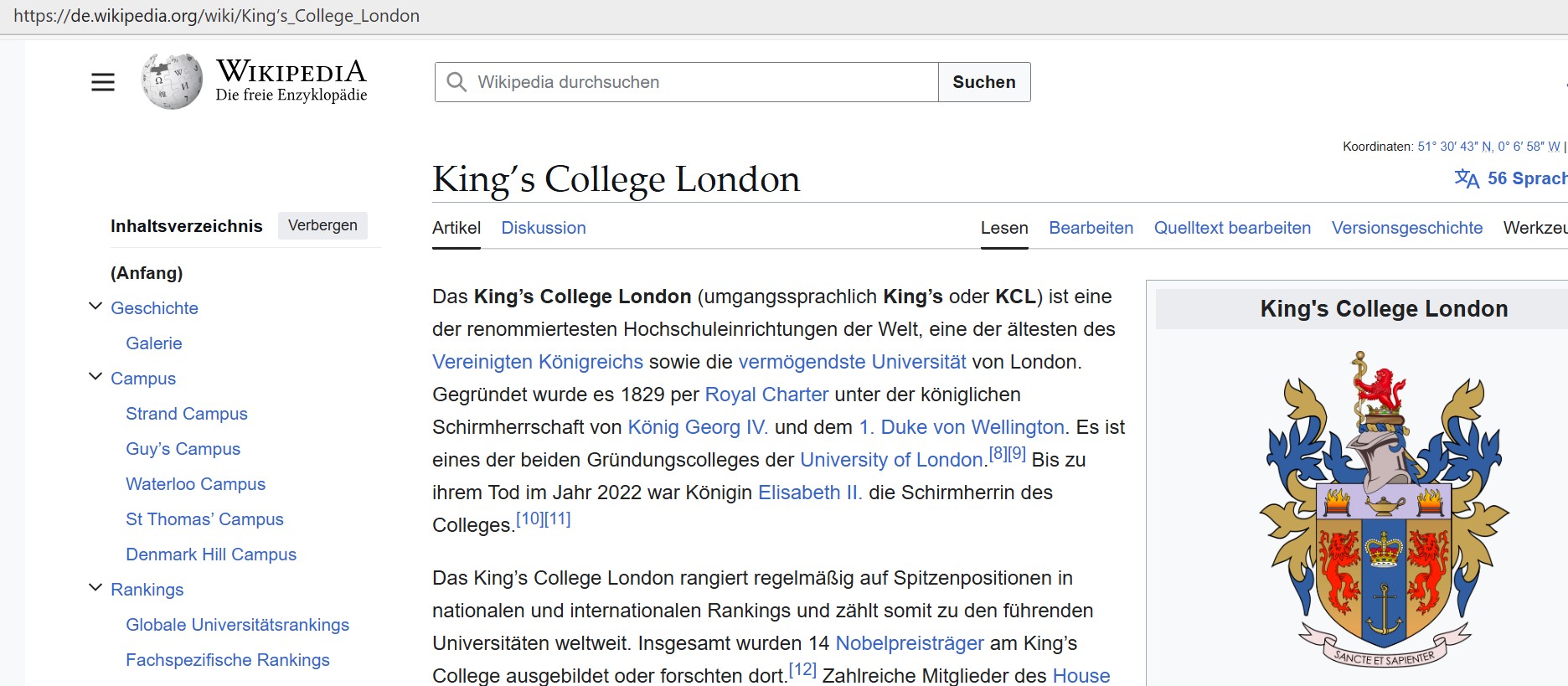1568x686 pixels.
Task: Open footnote reference [8]
Action: (998, 453)
